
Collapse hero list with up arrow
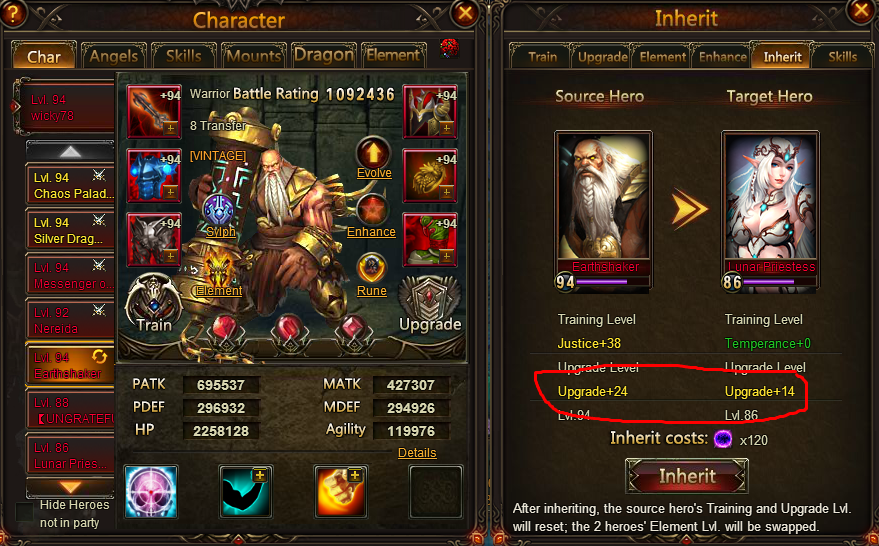70,151
